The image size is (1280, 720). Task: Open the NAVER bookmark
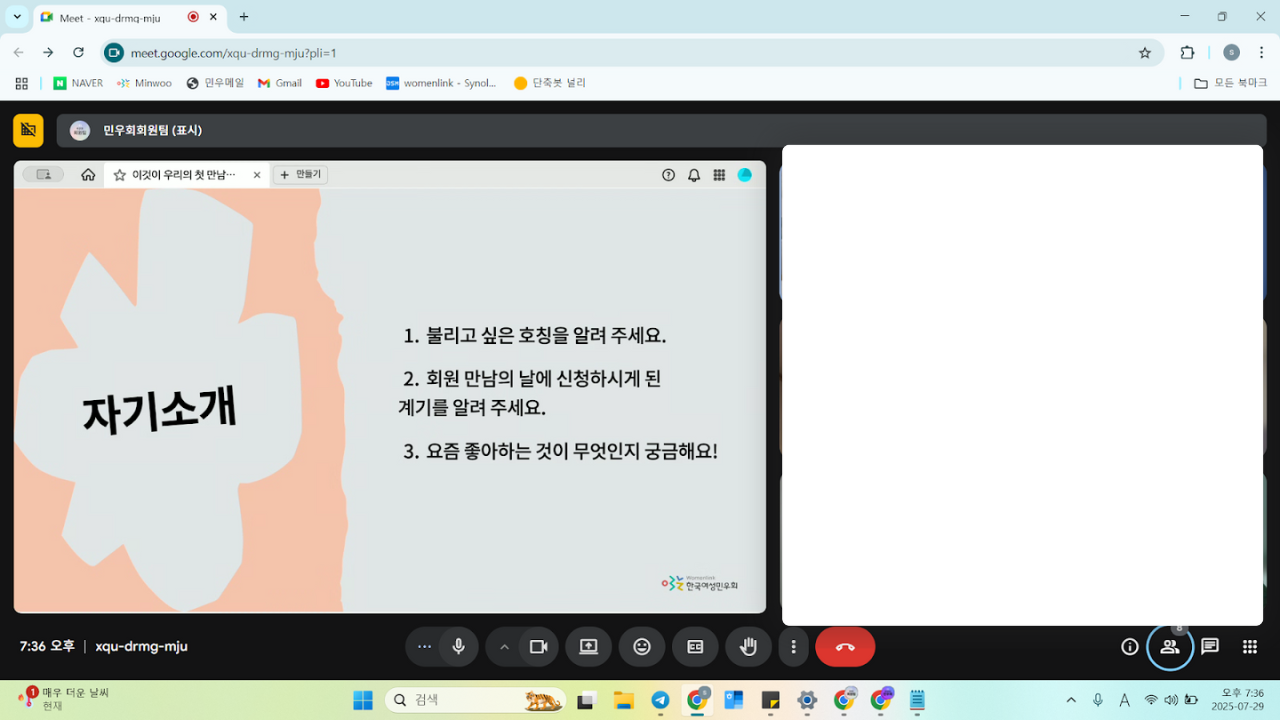(x=78, y=83)
